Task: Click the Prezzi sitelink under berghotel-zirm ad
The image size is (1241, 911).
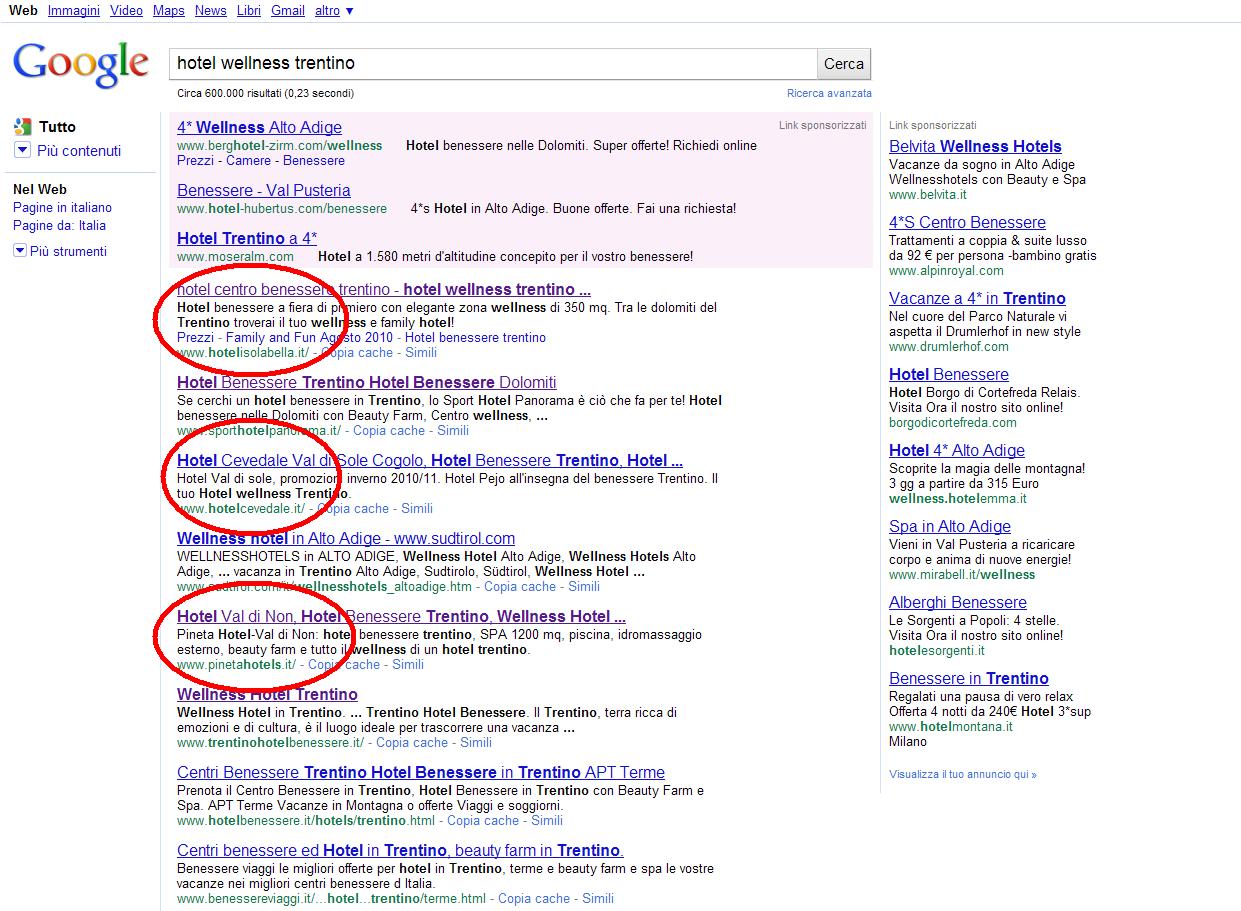Action: (x=196, y=160)
